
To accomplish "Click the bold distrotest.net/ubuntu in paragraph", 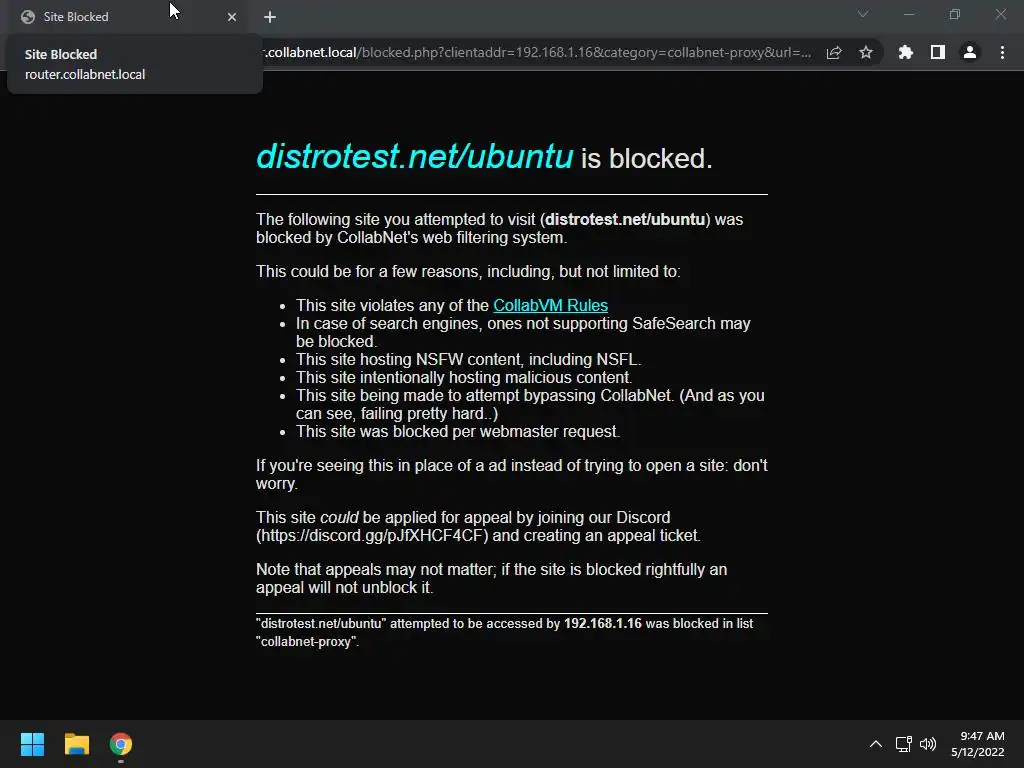I will tap(625, 219).
